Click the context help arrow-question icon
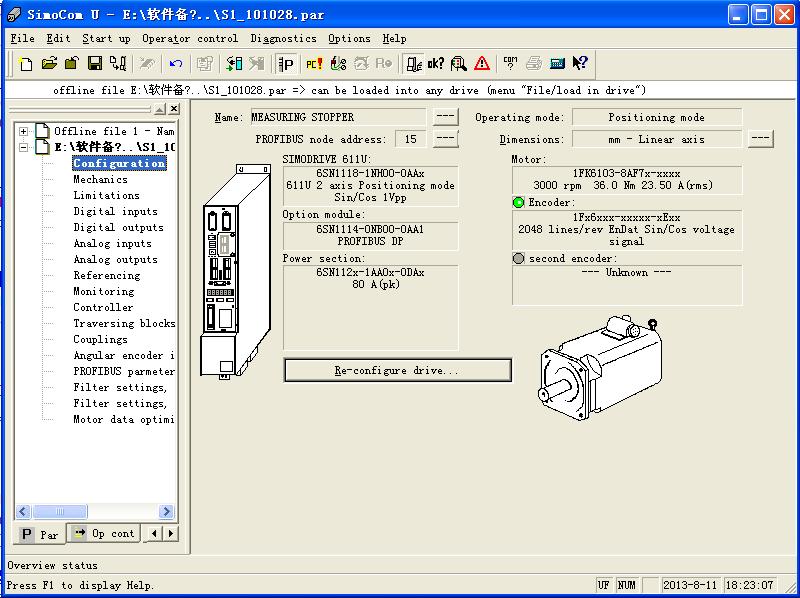800x598 pixels. [x=580, y=64]
